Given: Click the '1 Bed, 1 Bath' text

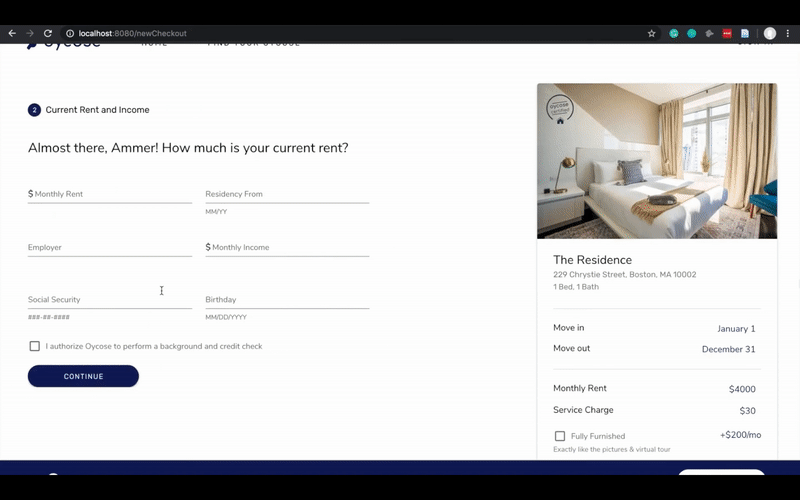Looking at the screenshot, I should (576, 287).
